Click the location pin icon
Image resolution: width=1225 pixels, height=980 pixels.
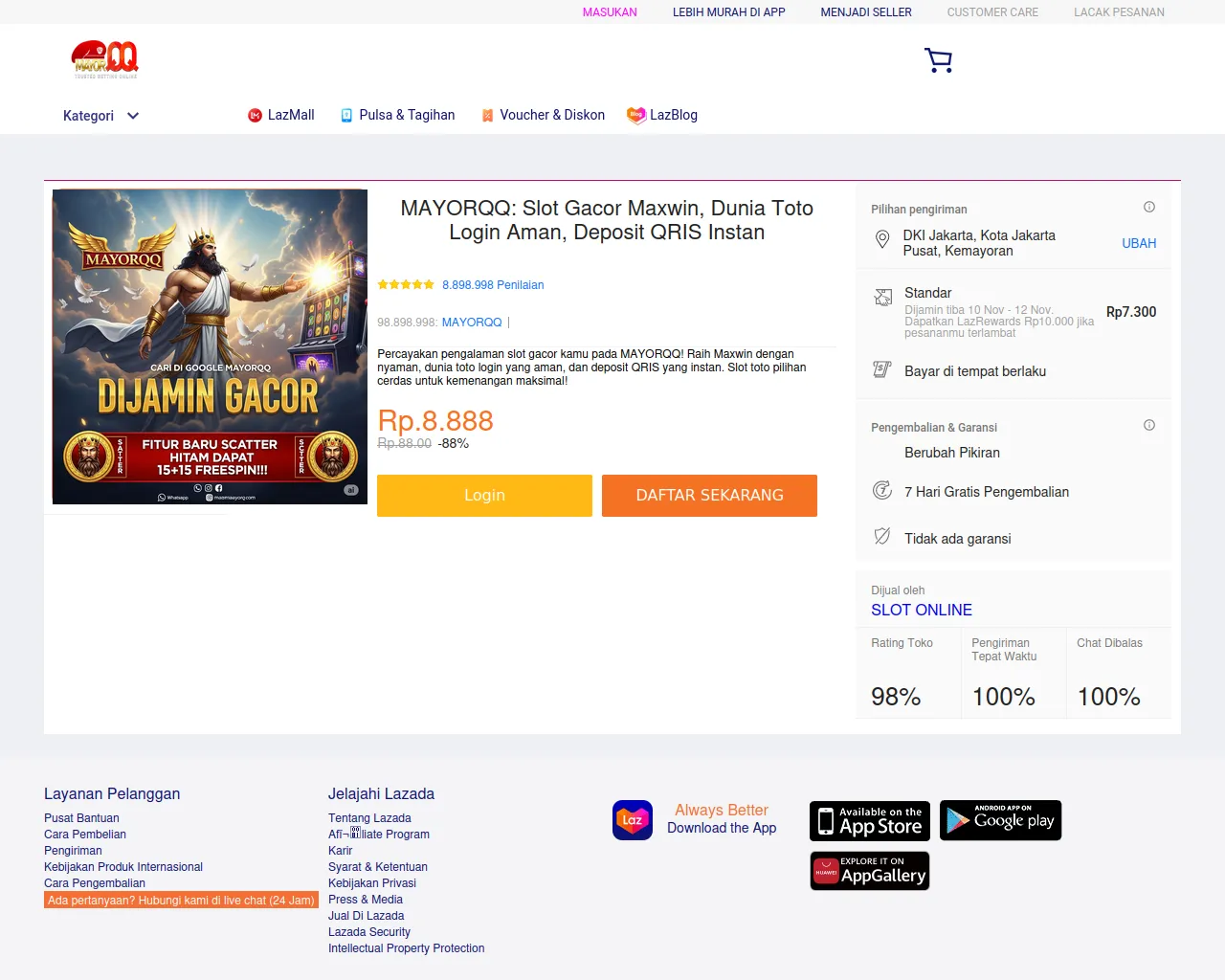[x=882, y=240]
